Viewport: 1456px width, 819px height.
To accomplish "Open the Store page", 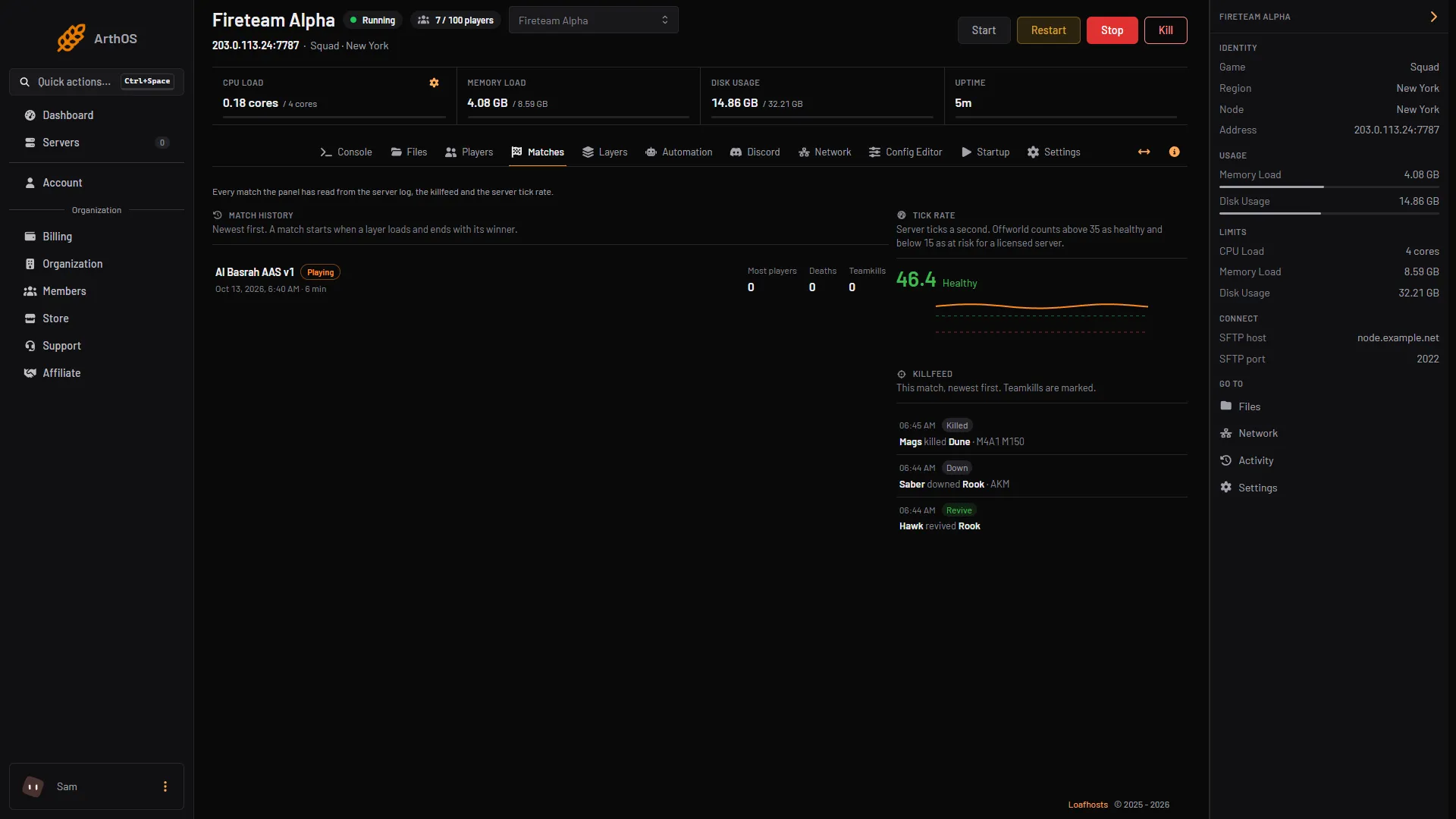I will (96, 318).
